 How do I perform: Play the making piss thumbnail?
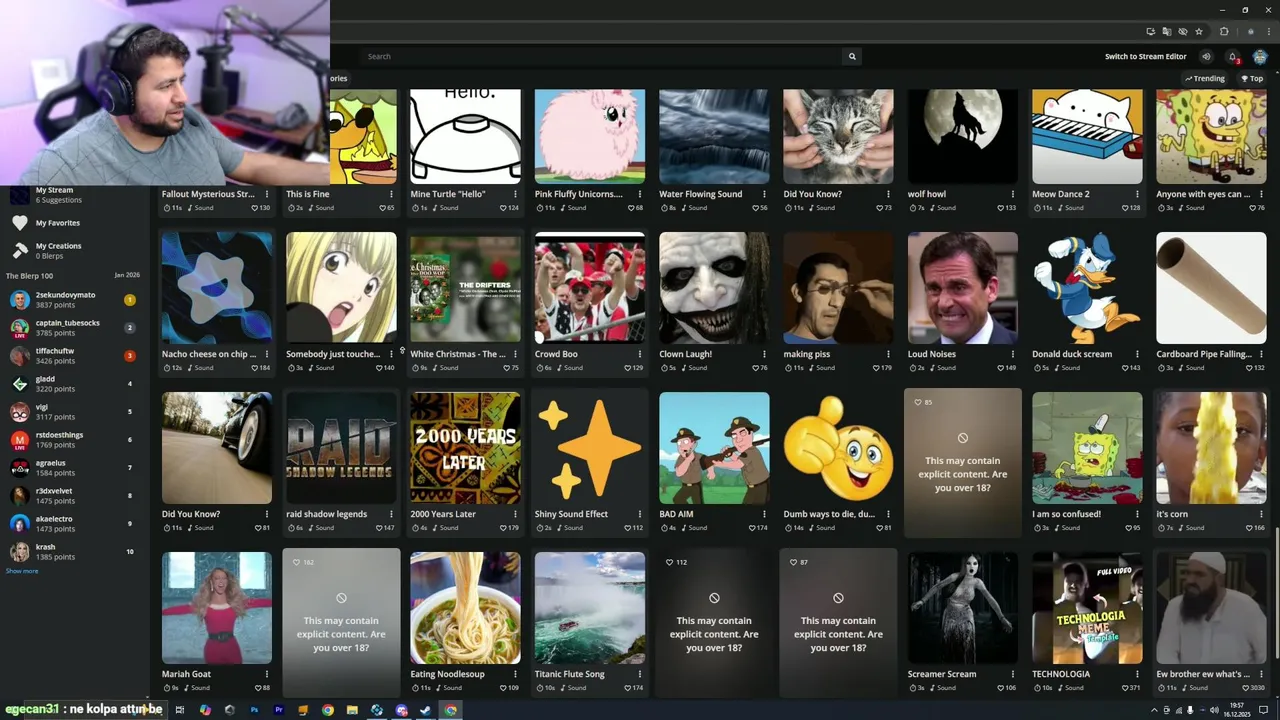pyautogui.click(x=838, y=288)
